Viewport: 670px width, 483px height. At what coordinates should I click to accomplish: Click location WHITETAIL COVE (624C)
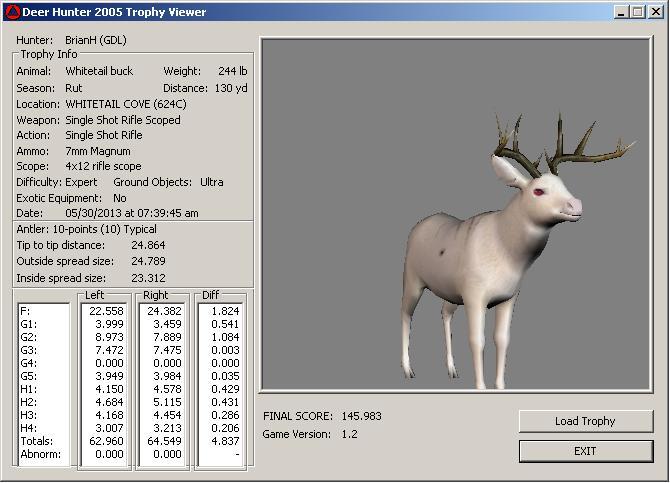tap(126, 104)
